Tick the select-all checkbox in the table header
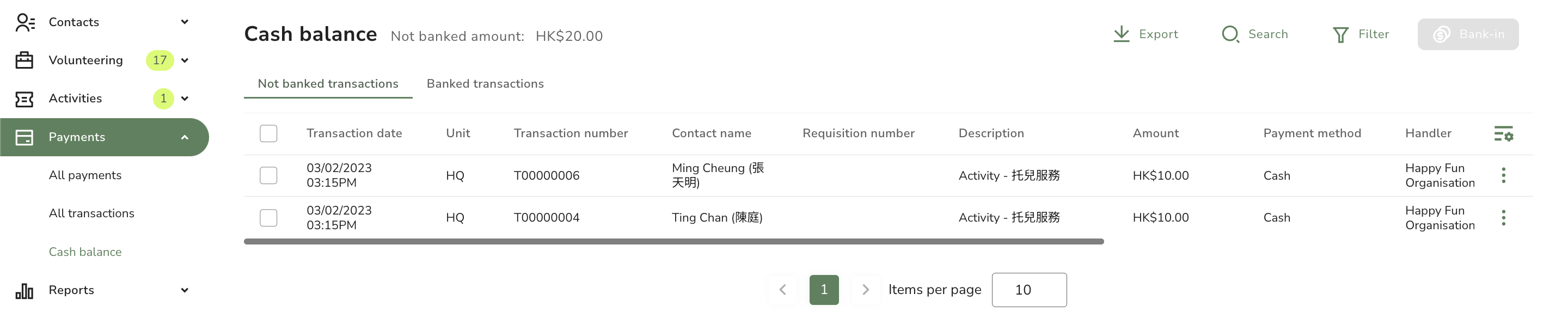 tap(268, 133)
